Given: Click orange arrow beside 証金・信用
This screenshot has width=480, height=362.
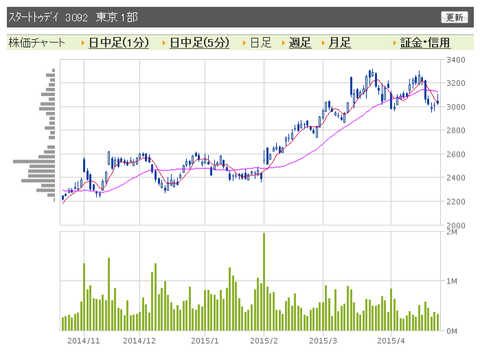Looking at the screenshot, I should 395,43.
